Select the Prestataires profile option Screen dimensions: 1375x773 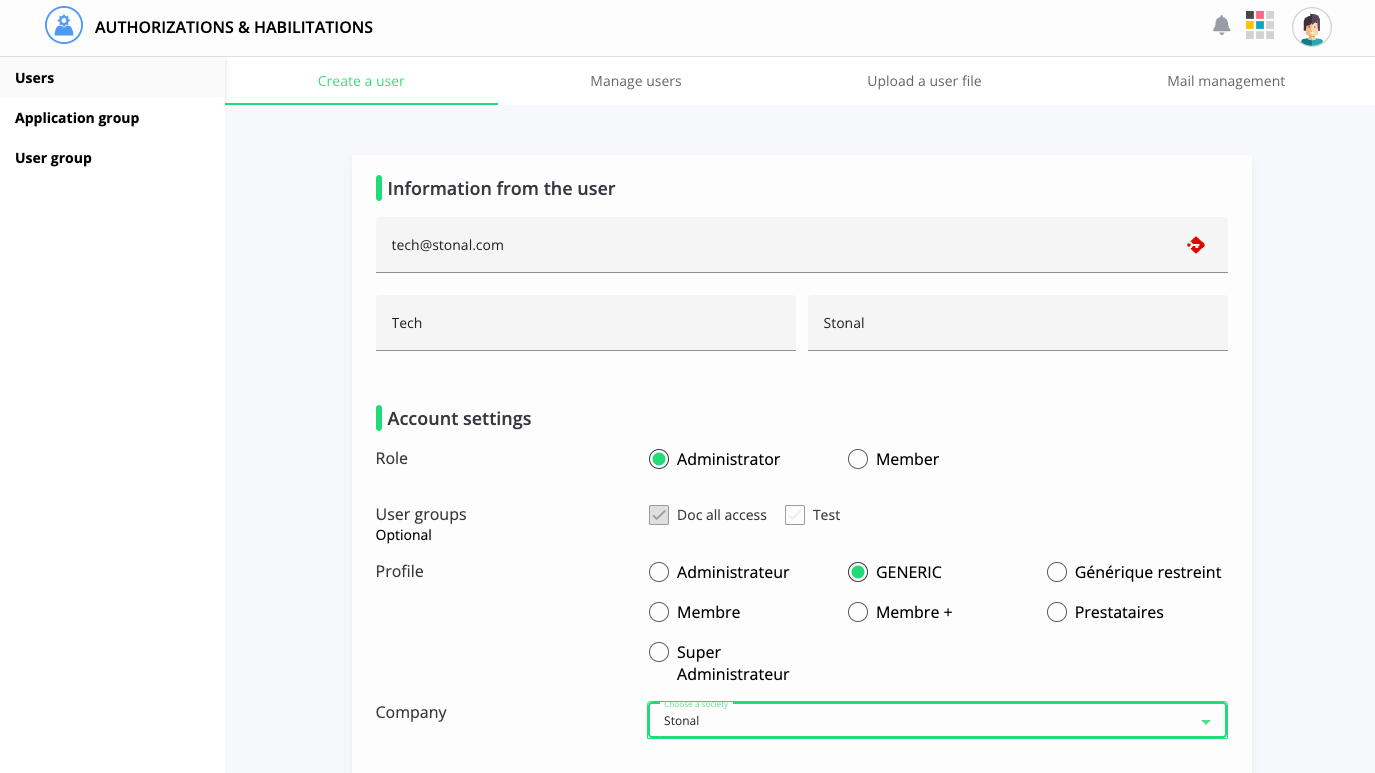pyautogui.click(x=1057, y=612)
